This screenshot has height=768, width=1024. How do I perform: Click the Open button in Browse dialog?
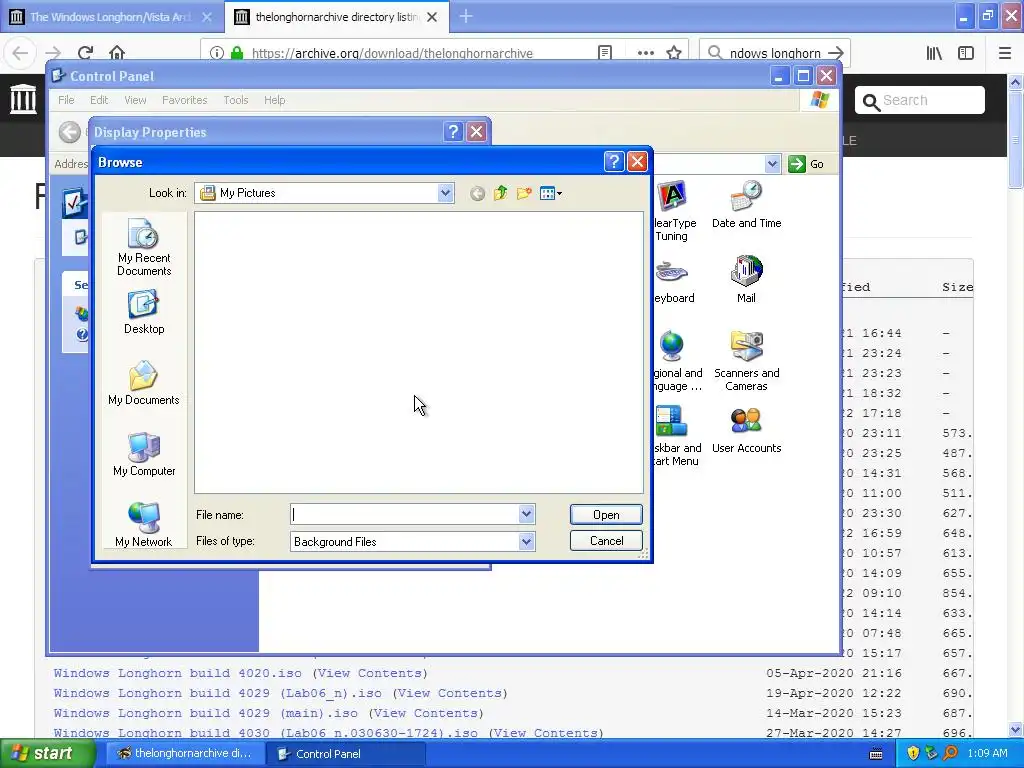coord(606,515)
